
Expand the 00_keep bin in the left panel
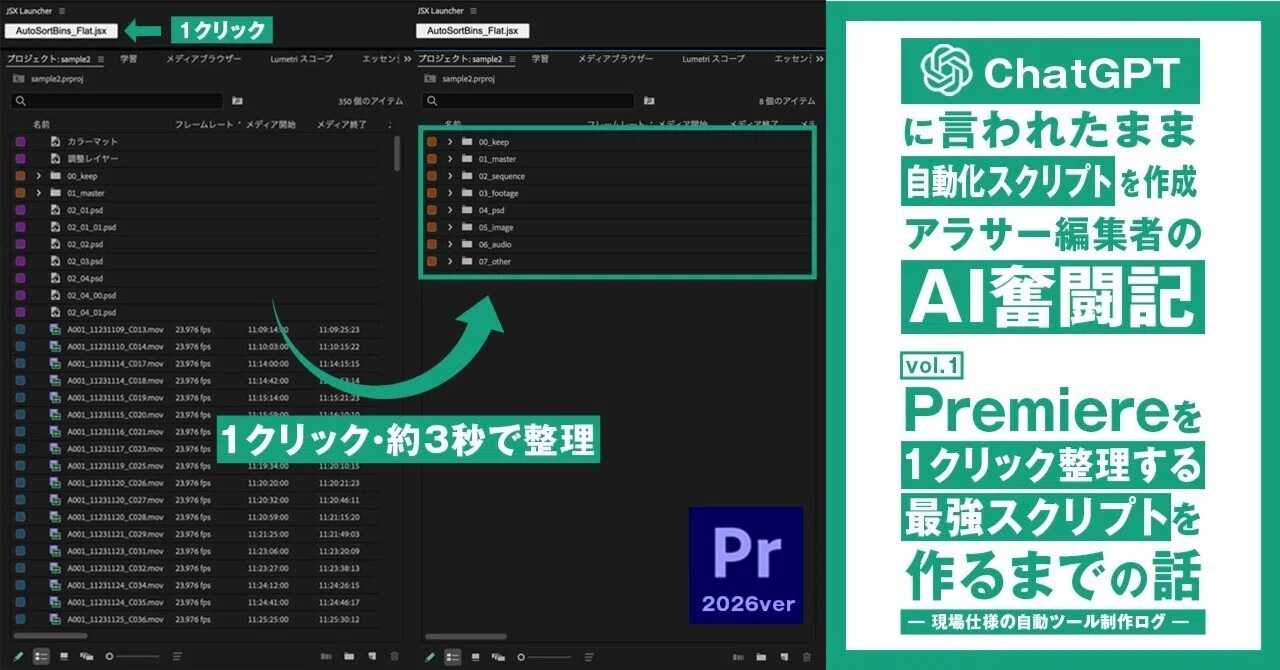point(39,176)
